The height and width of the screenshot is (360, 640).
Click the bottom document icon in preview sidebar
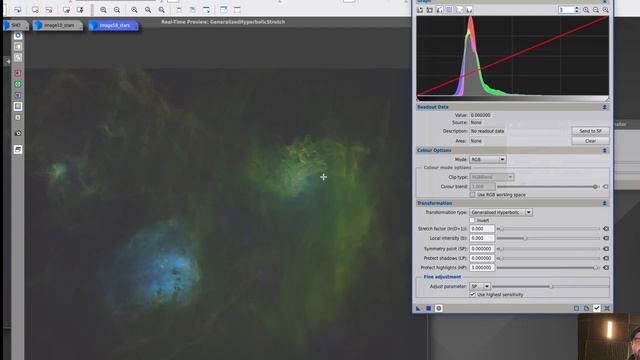[x=18, y=149]
